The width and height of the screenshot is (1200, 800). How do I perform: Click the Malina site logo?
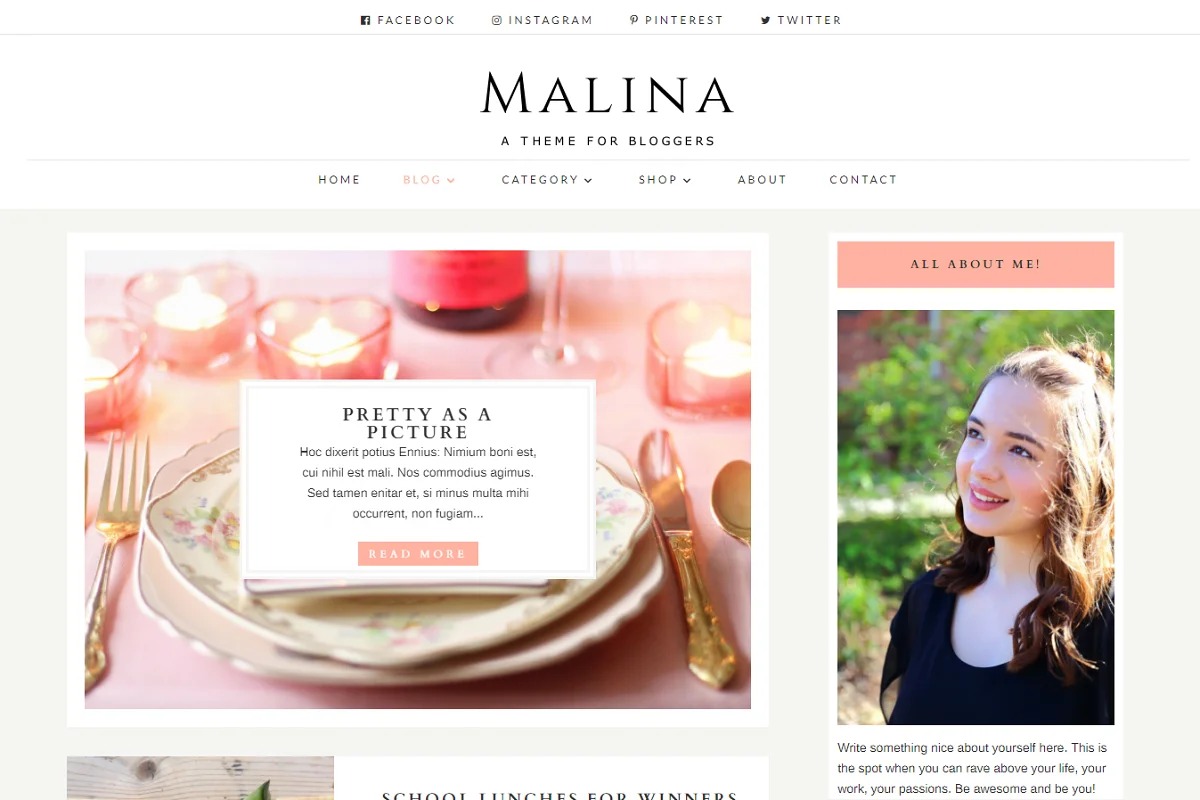coord(607,93)
